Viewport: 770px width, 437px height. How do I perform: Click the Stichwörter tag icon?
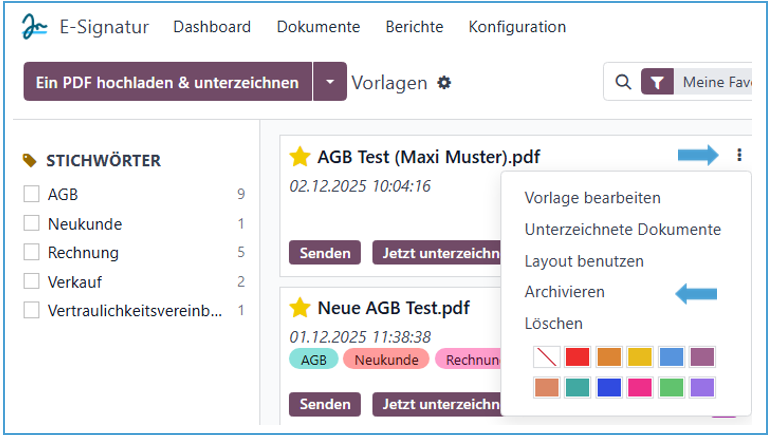pos(30,161)
